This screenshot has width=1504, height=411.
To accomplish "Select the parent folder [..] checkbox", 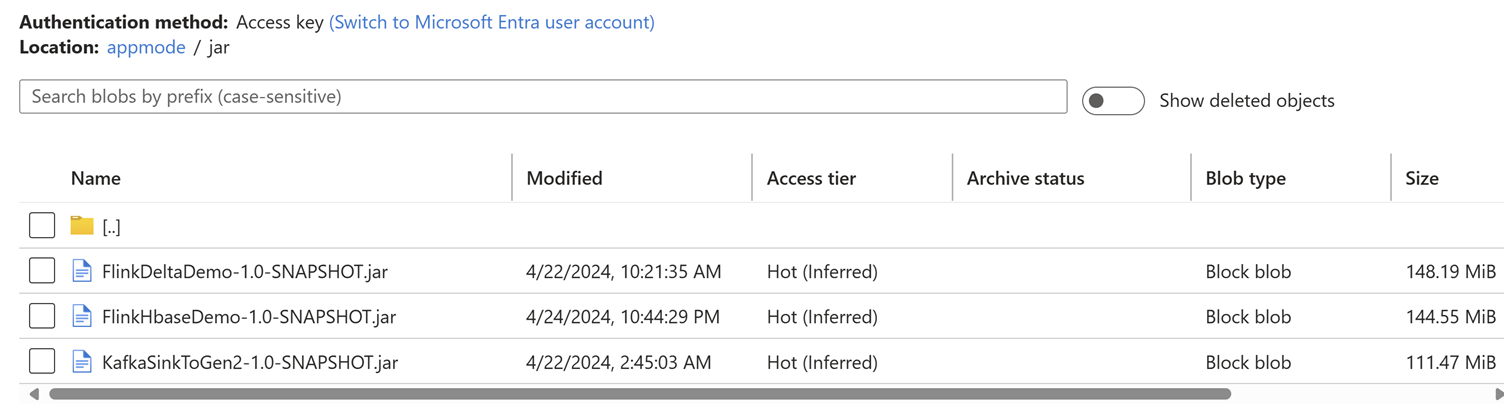I will tap(42, 226).
